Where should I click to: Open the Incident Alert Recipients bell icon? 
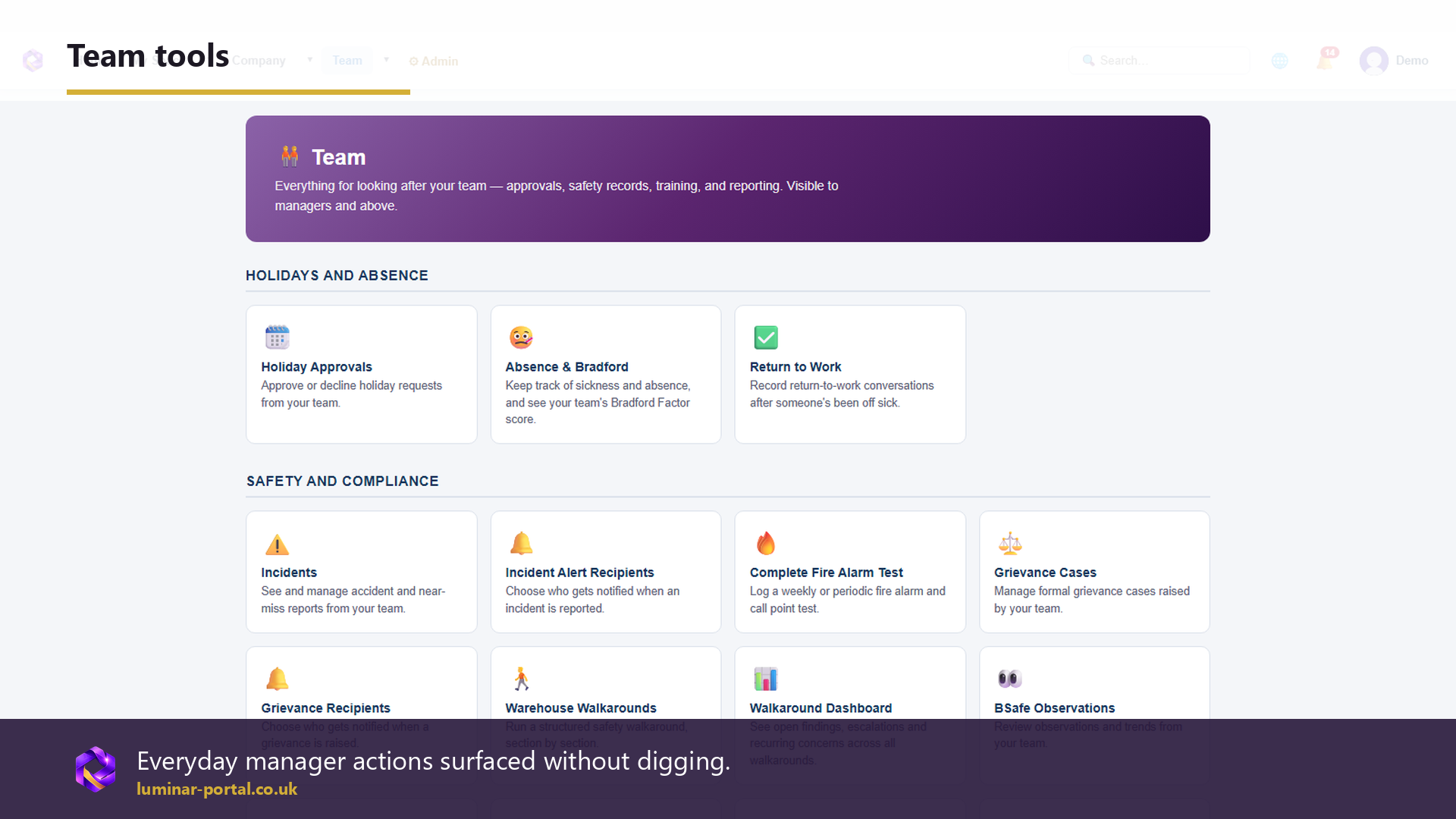pyautogui.click(x=521, y=543)
